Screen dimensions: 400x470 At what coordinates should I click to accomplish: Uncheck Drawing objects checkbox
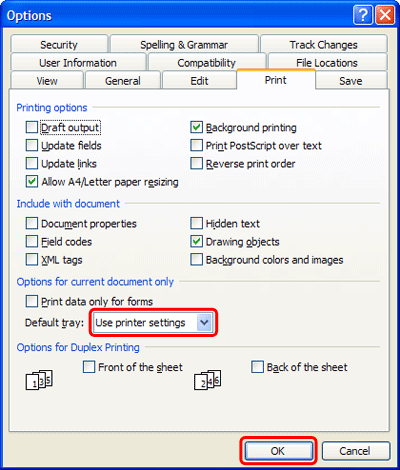[x=196, y=242]
